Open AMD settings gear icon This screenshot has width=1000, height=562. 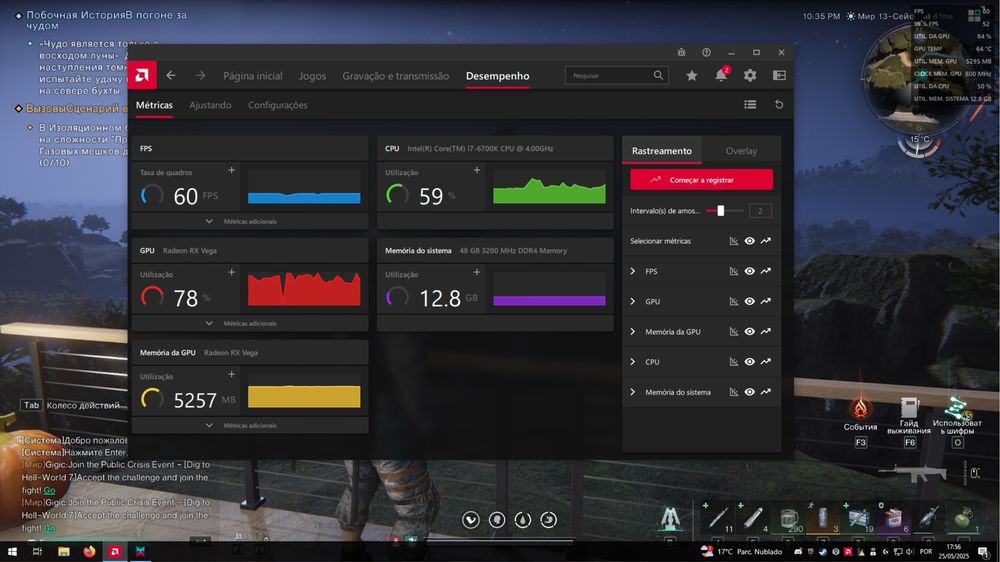pyautogui.click(x=750, y=75)
